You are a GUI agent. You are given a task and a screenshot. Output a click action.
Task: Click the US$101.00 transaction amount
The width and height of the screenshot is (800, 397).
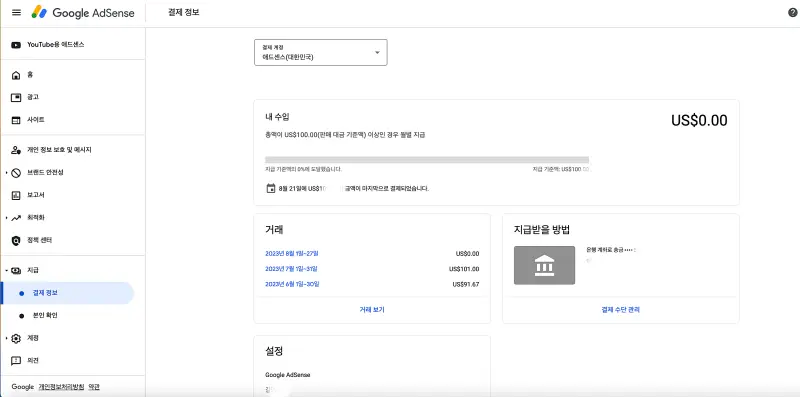pyautogui.click(x=464, y=269)
